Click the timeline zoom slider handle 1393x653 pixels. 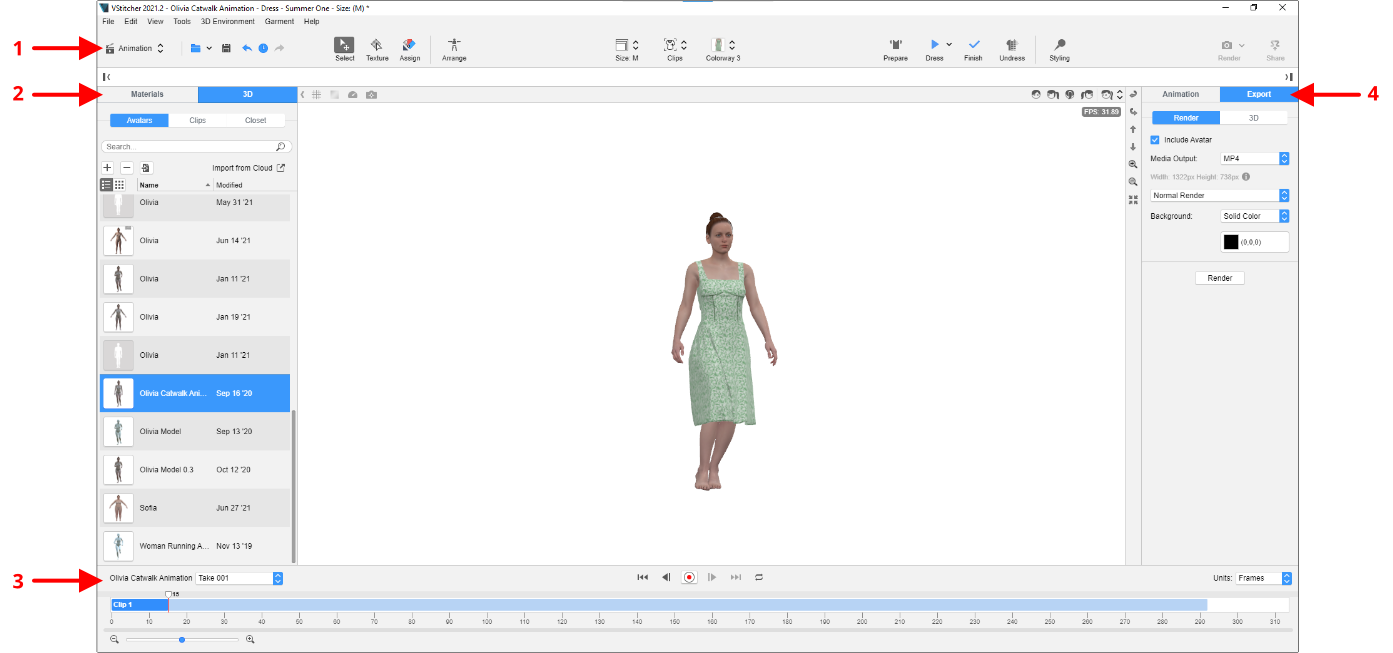point(181,639)
